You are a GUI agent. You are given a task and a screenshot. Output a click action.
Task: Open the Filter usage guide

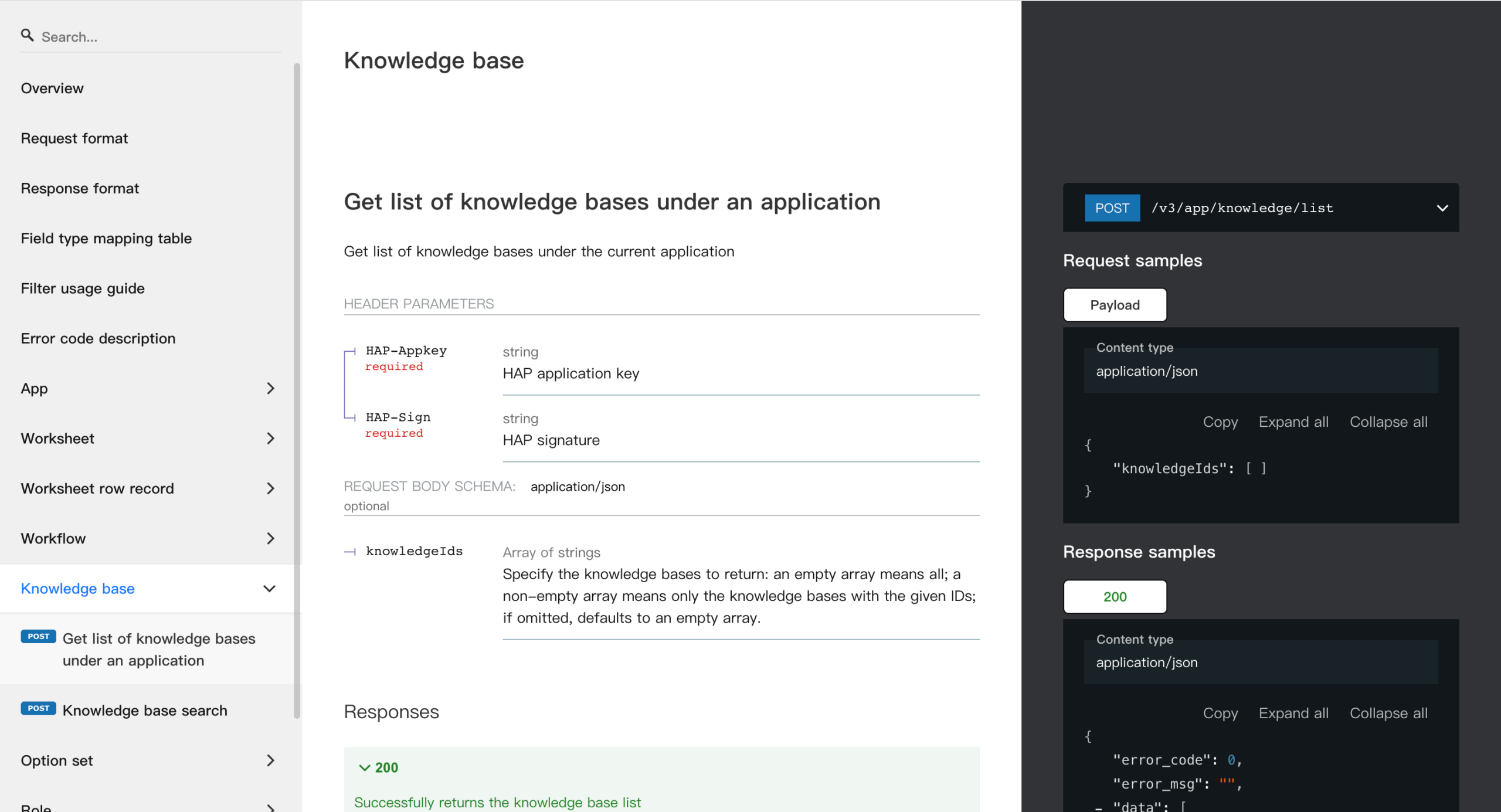point(83,288)
